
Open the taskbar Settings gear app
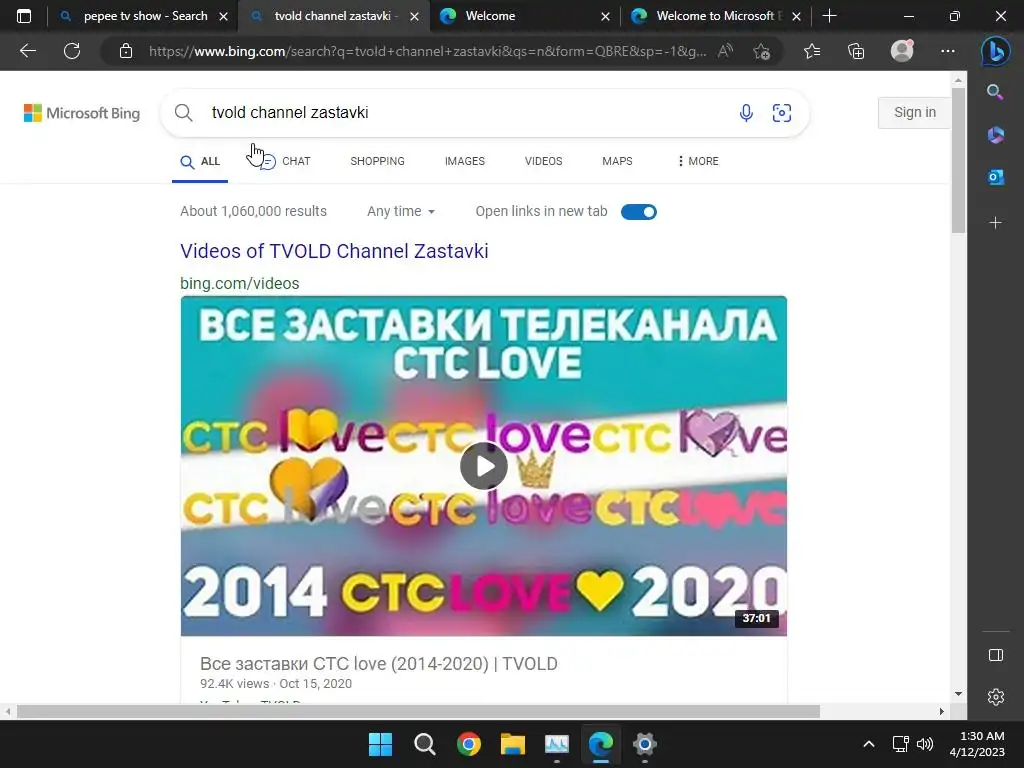coord(645,744)
